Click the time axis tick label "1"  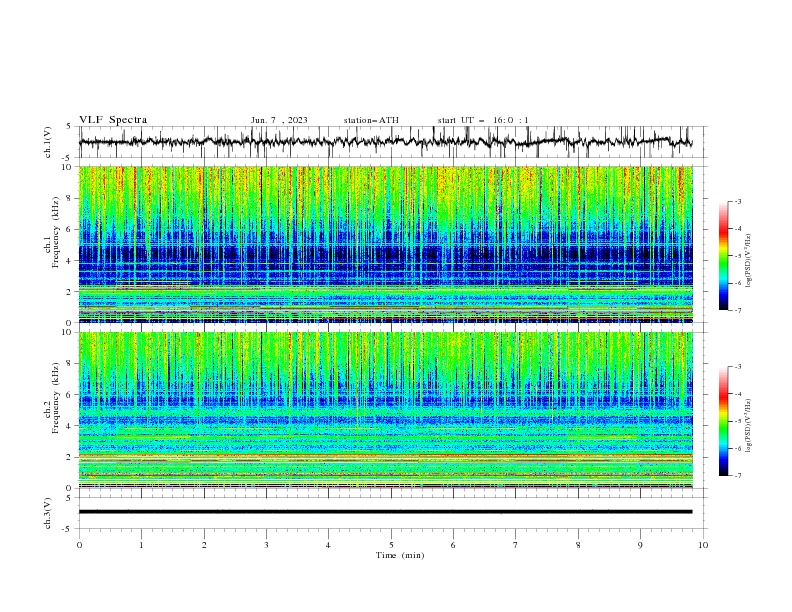pyautogui.click(x=141, y=545)
